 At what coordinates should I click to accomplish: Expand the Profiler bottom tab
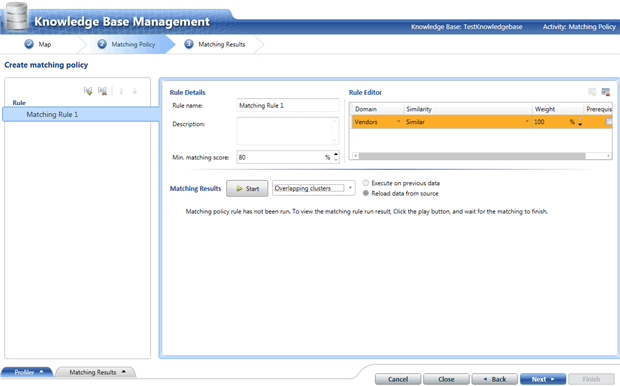(x=28, y=372)
